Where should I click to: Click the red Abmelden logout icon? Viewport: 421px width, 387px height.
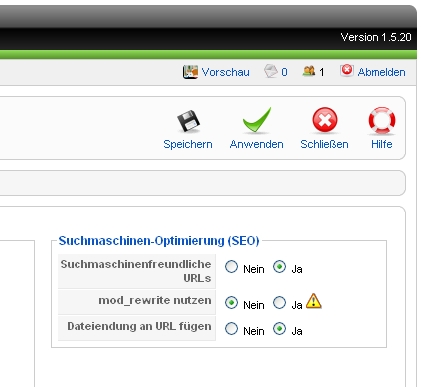(347, 71)
